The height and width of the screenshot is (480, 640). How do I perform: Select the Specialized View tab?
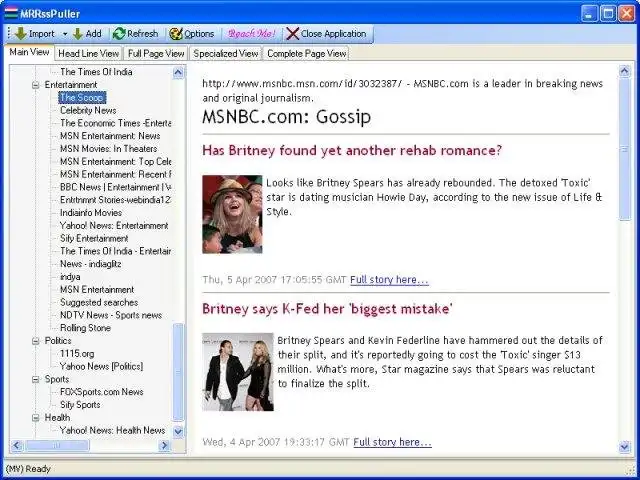pos(226,53)
